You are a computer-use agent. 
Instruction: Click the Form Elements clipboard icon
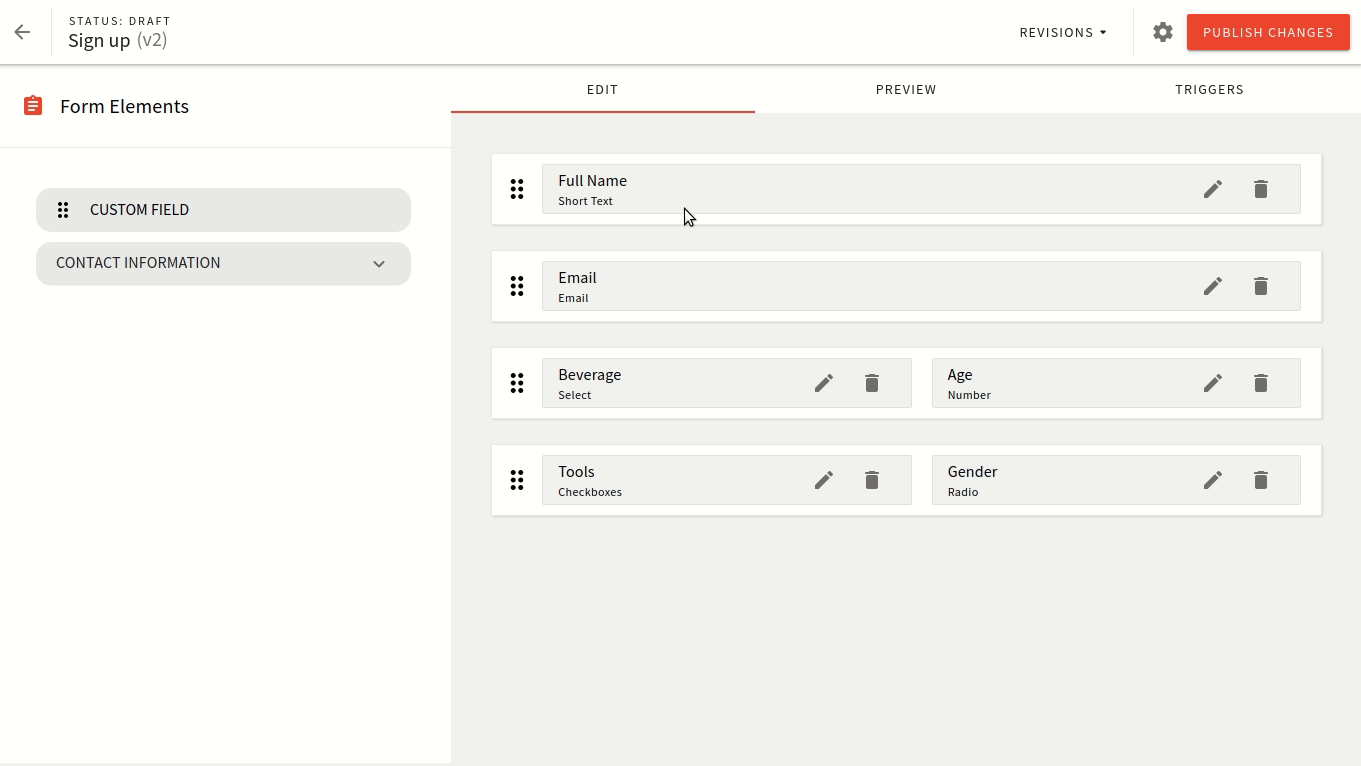(x=33, y=105)
